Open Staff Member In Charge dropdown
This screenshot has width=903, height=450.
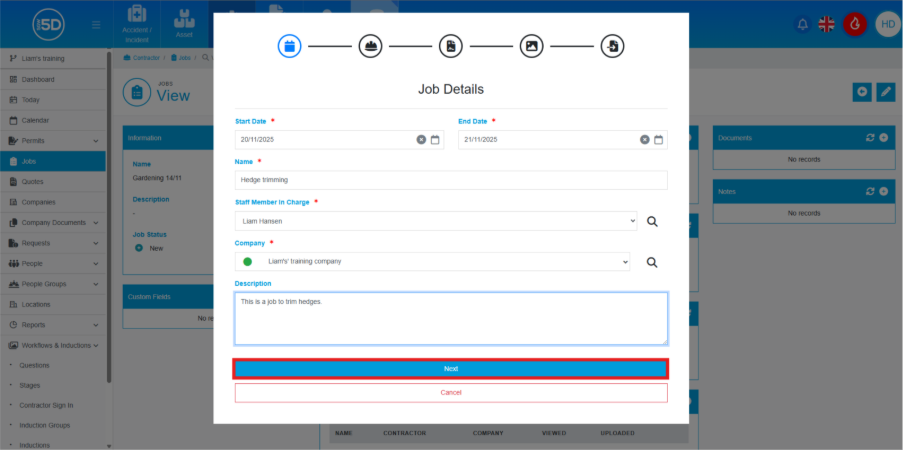point(436,221)
